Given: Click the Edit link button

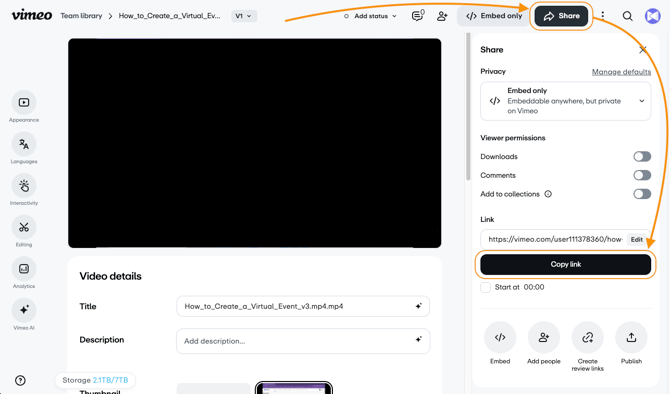Looking at the screenshot, I should (636, 239).
